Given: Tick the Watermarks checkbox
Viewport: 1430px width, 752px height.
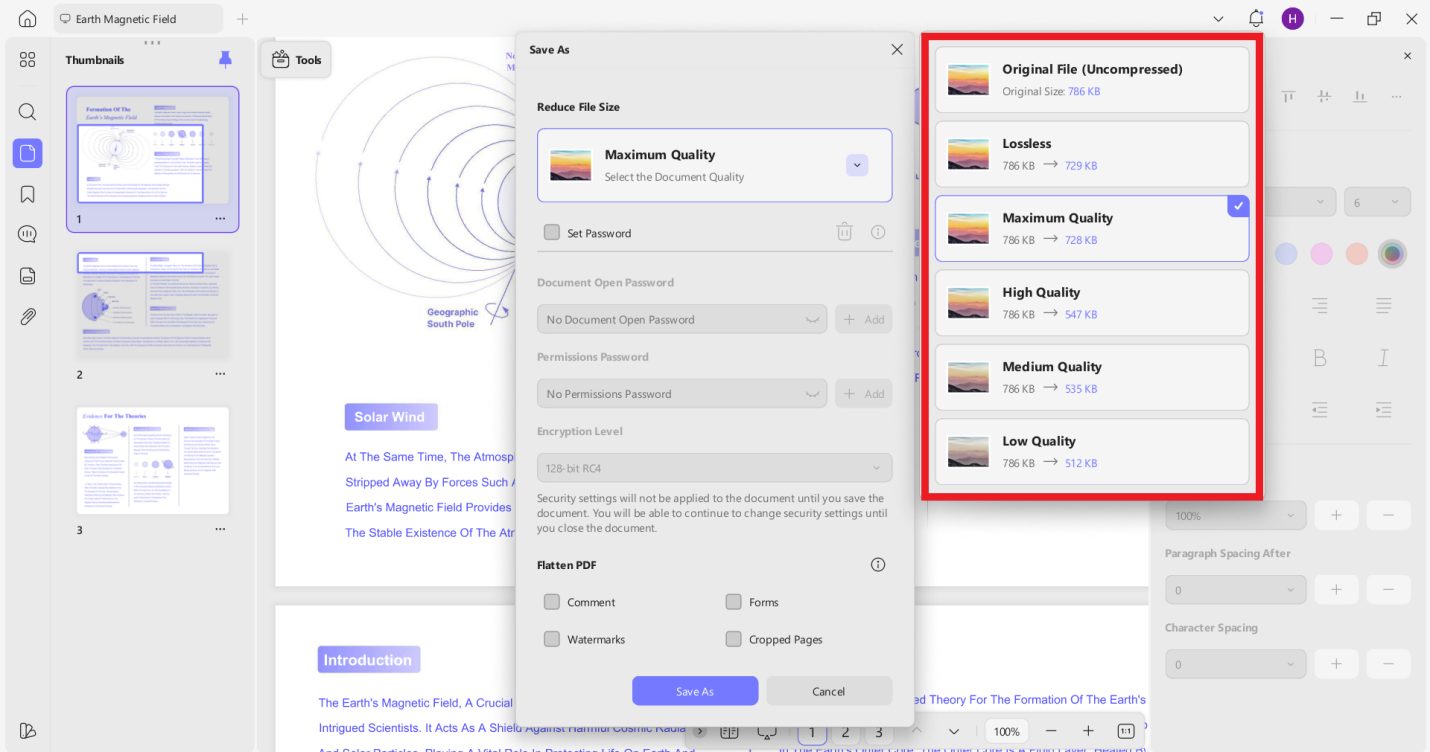Looking at the screenshot, I should click(x=552, y=639).
